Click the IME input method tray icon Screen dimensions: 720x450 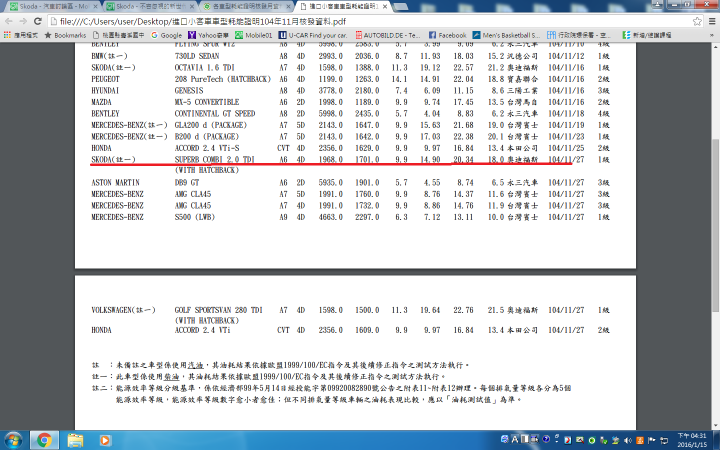pyautogui.click(x=505, y=439)
